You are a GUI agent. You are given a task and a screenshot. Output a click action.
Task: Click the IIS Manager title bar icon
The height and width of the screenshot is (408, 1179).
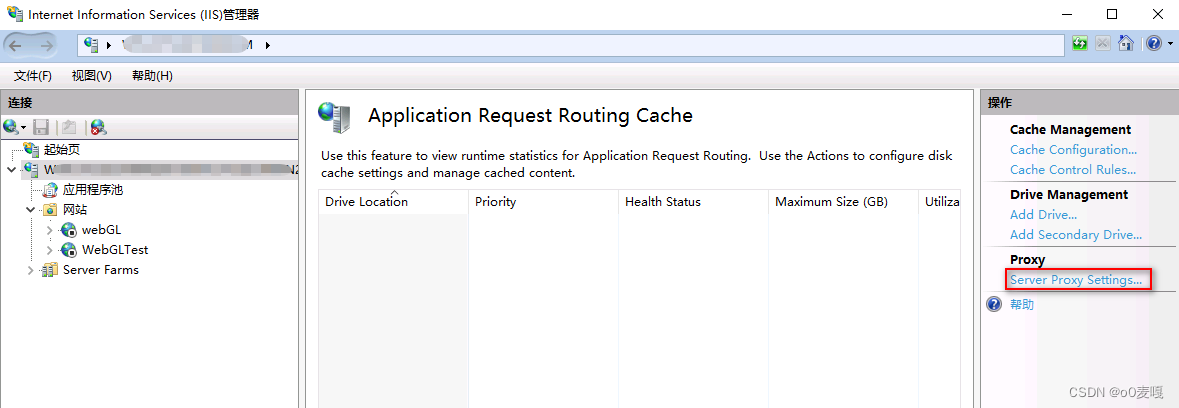pyautogui.click(x=14, y=14)
